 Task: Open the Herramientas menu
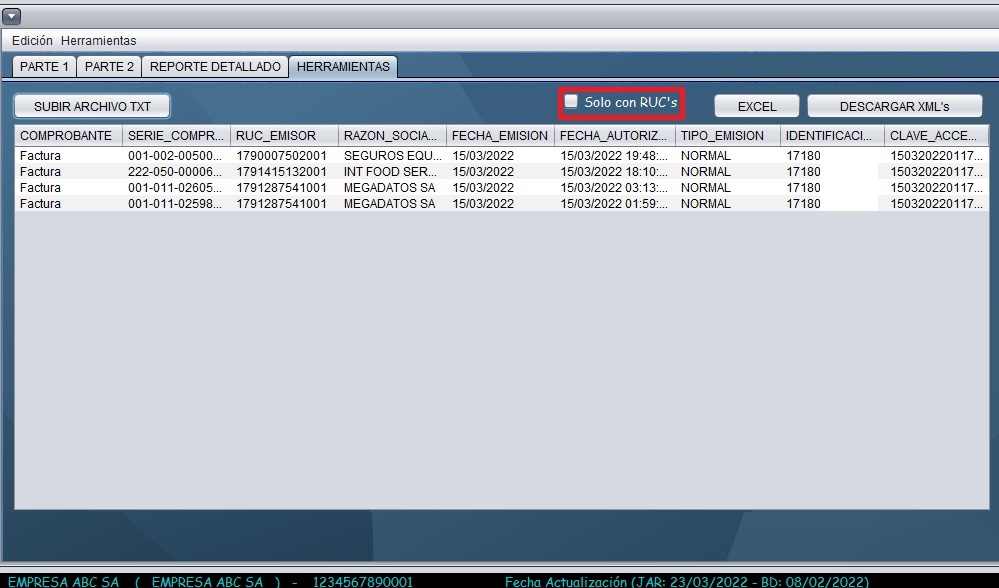pyautogui.click(x=98, y=41)
